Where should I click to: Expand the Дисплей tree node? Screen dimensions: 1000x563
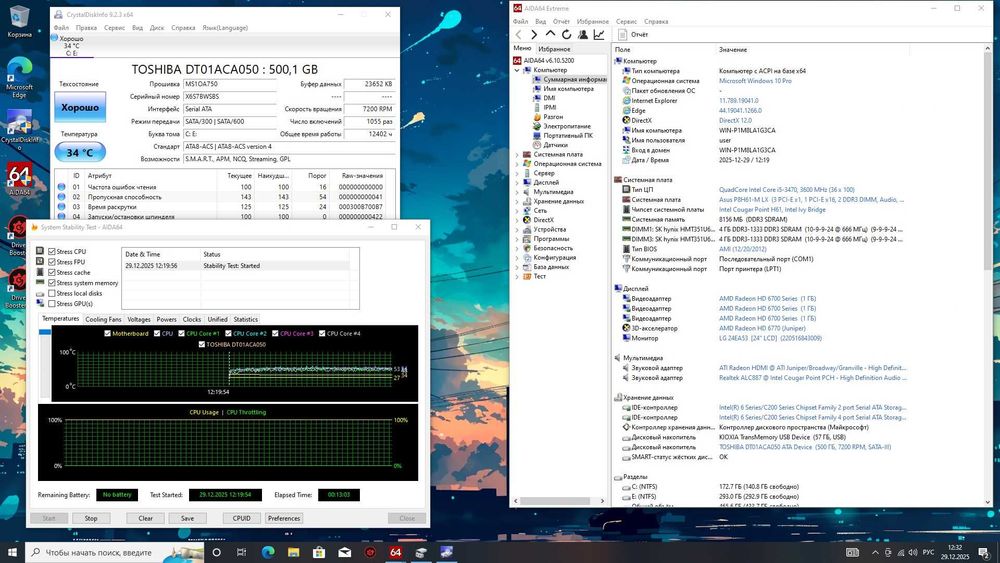tap(517, 182)
